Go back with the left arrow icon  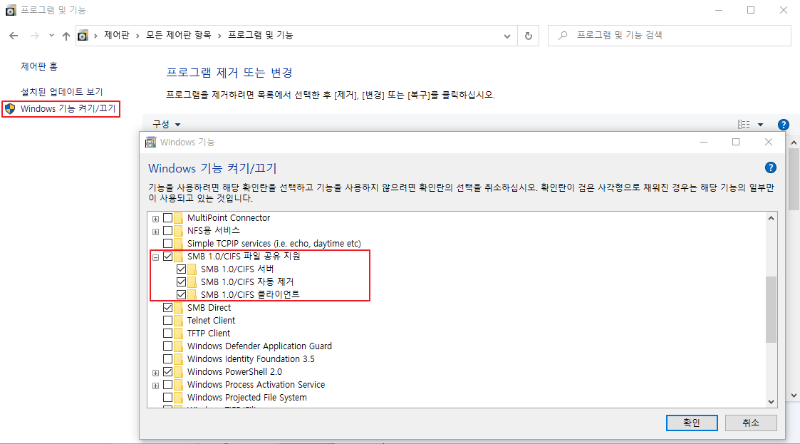coord(14,36)
